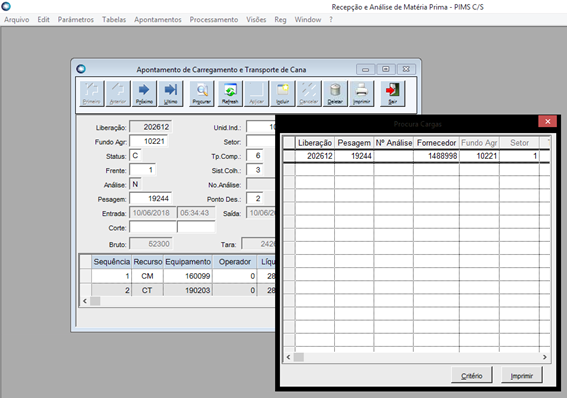The image size is (567, 398).
Task: Click the Operador column header
Action: click(x=235, y=262)
